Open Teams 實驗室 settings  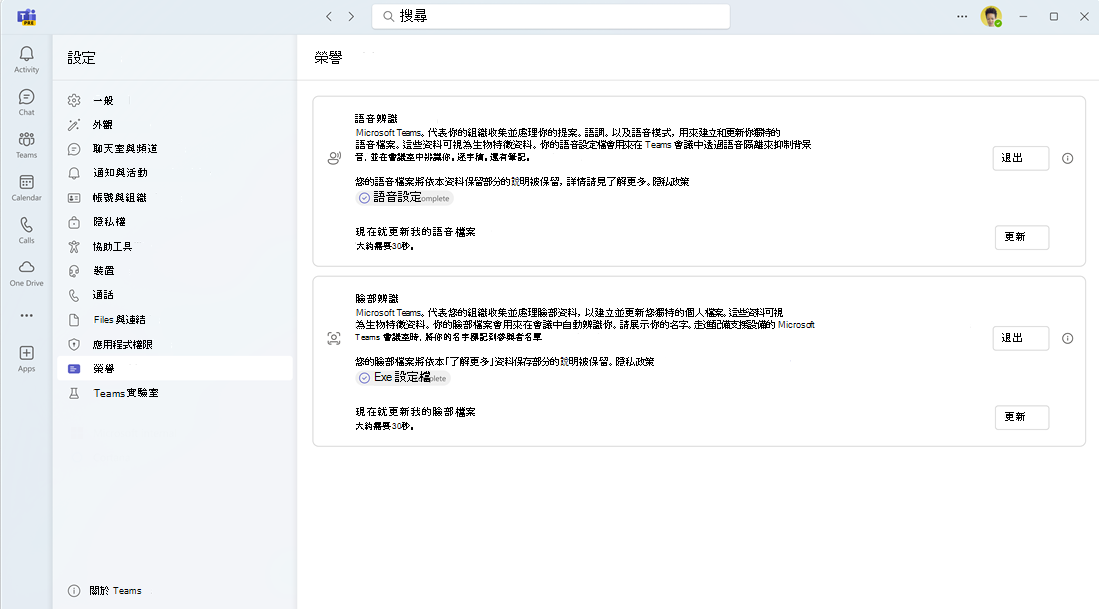point(175,393)
